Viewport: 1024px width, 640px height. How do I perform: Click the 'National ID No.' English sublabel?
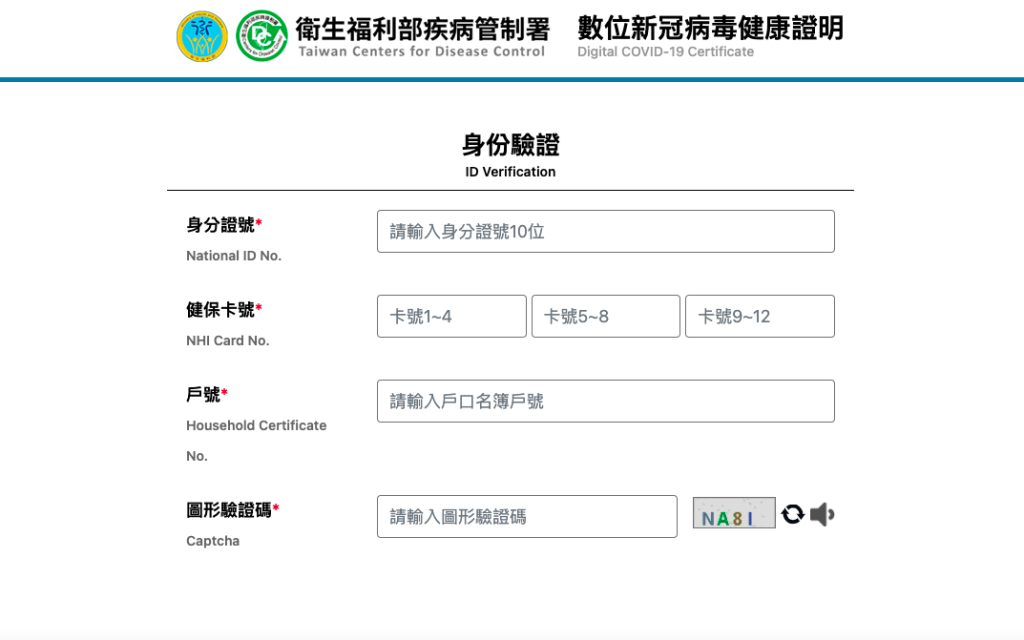234,256
